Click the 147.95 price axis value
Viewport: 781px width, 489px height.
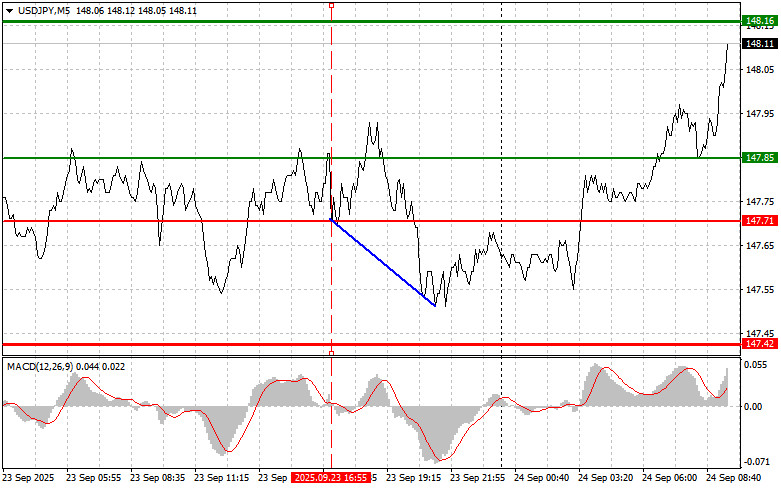click(760, 114)
